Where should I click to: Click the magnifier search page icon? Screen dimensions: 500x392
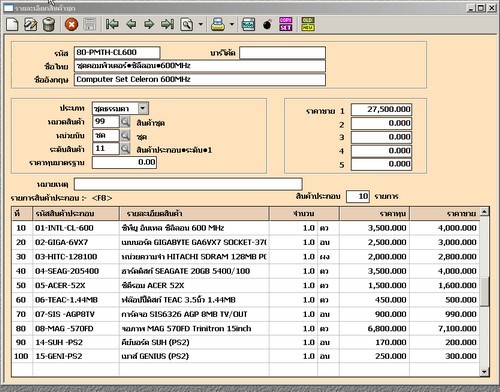pos(187,24)
